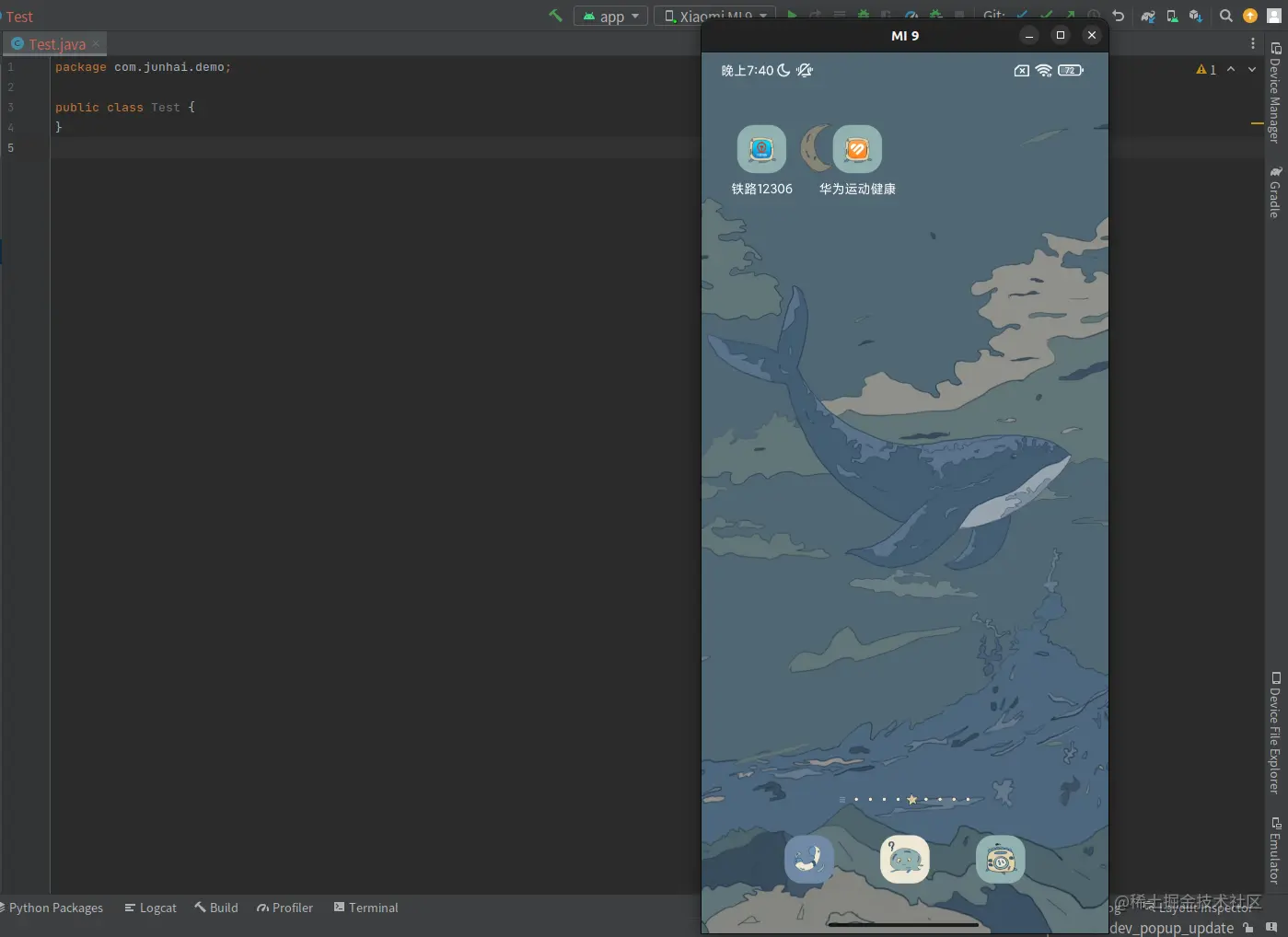Click line number 5 in the editor gutter
This screenshot has width=1288, height=937.
click(10, 147)
